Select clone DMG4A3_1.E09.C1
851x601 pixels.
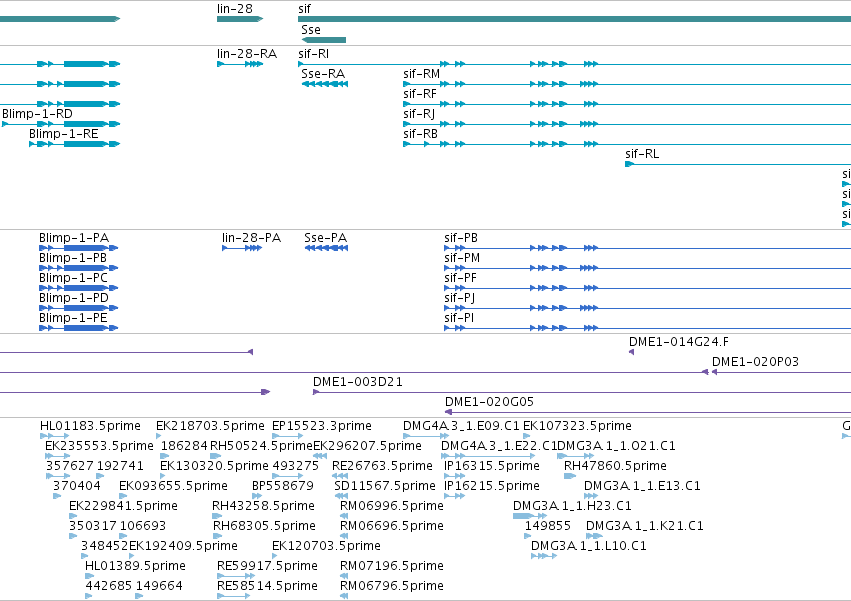[461, 426]
